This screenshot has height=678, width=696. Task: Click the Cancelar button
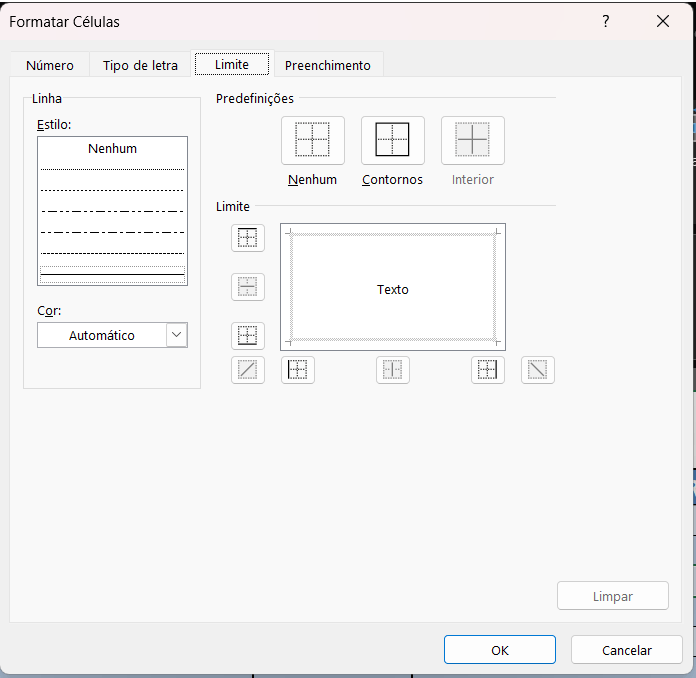point(627,650)
